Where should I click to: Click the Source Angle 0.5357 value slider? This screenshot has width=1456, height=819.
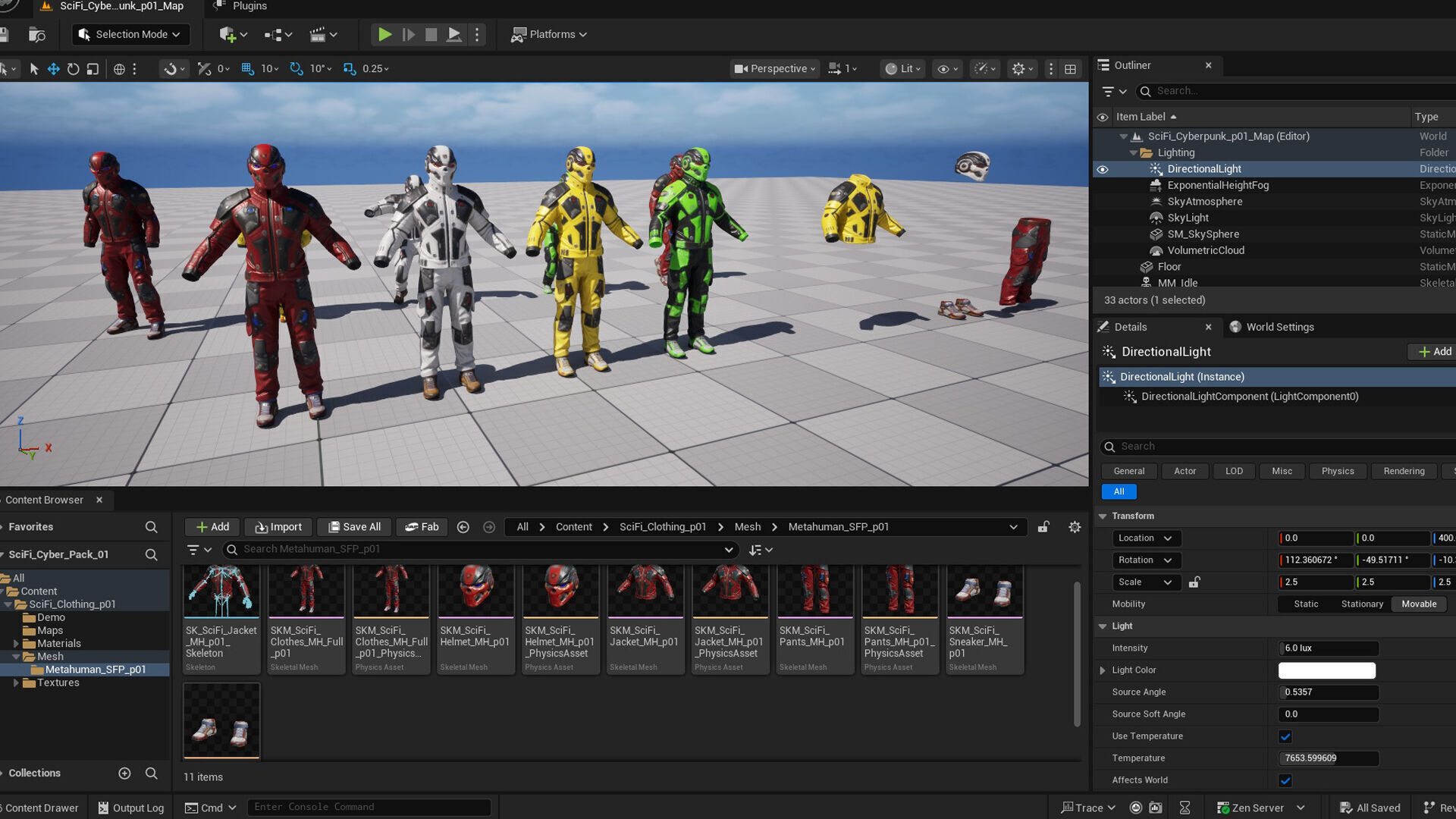(1329, 692)
